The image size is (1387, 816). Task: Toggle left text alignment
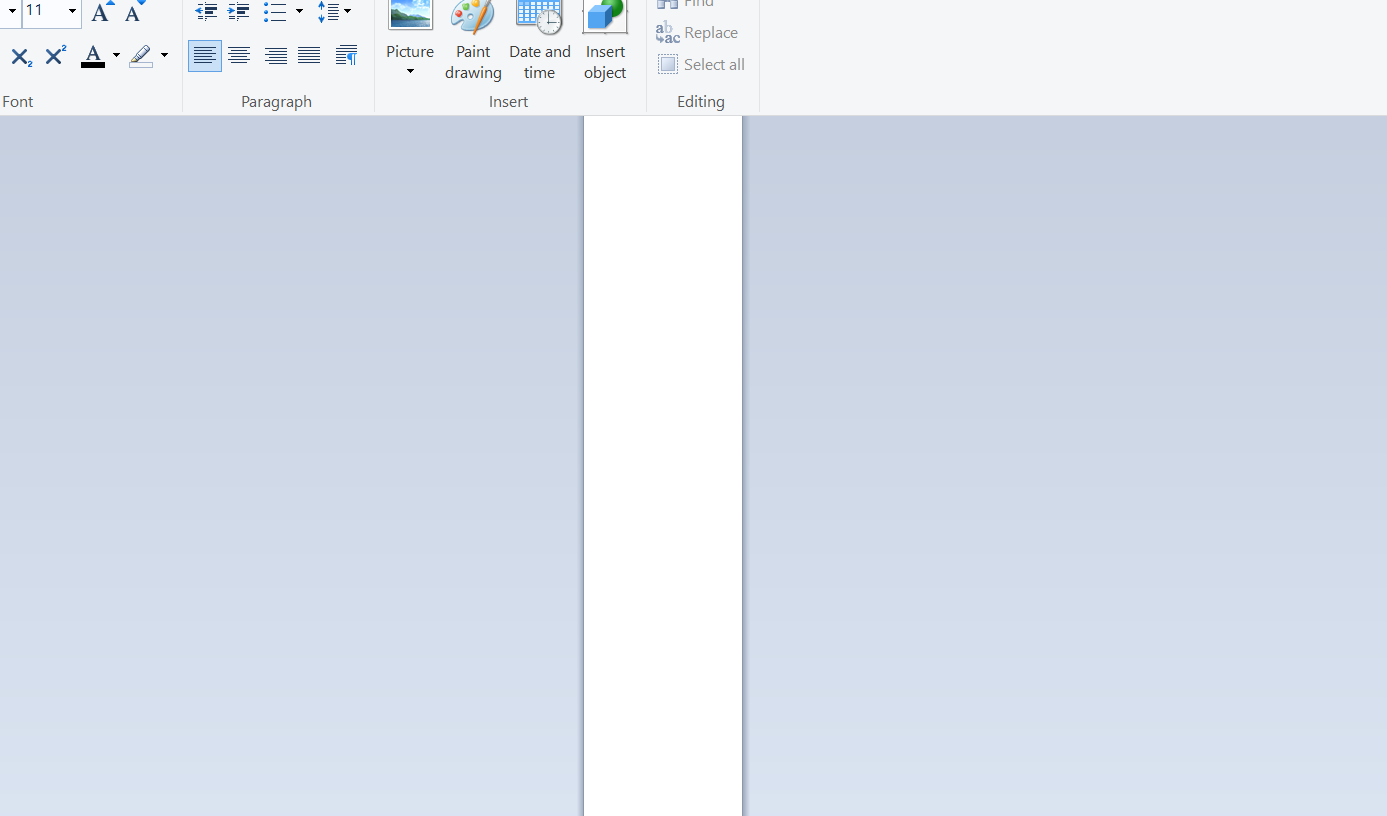tap(205, 56)
